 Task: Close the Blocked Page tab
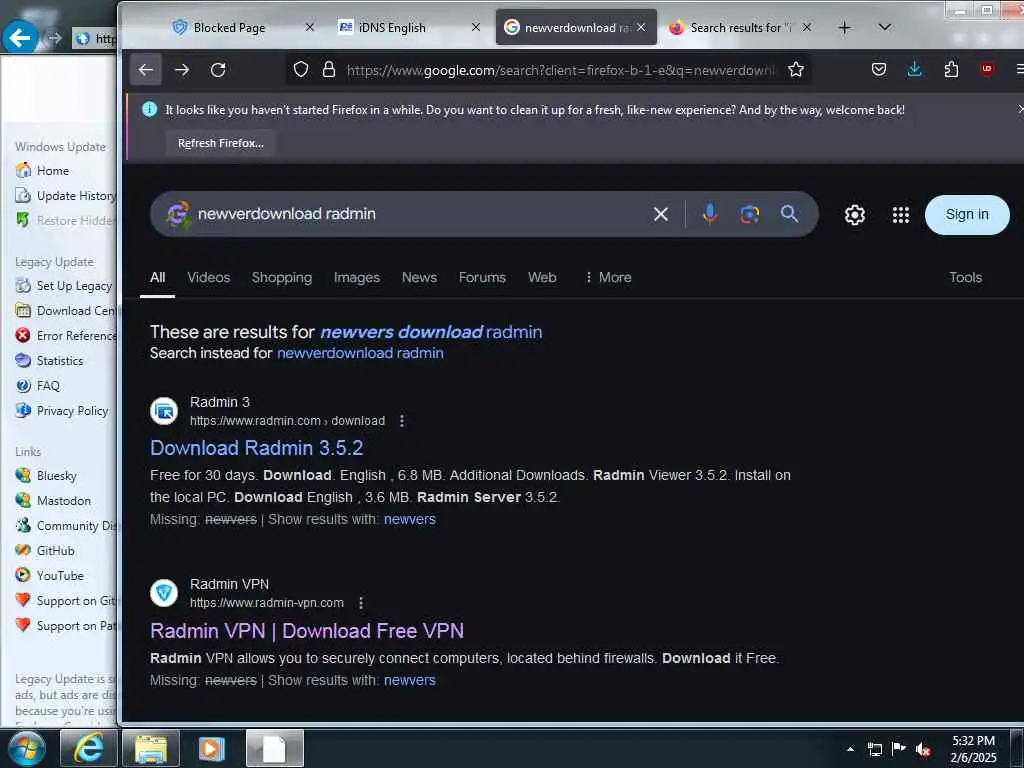tap(310, 27)
